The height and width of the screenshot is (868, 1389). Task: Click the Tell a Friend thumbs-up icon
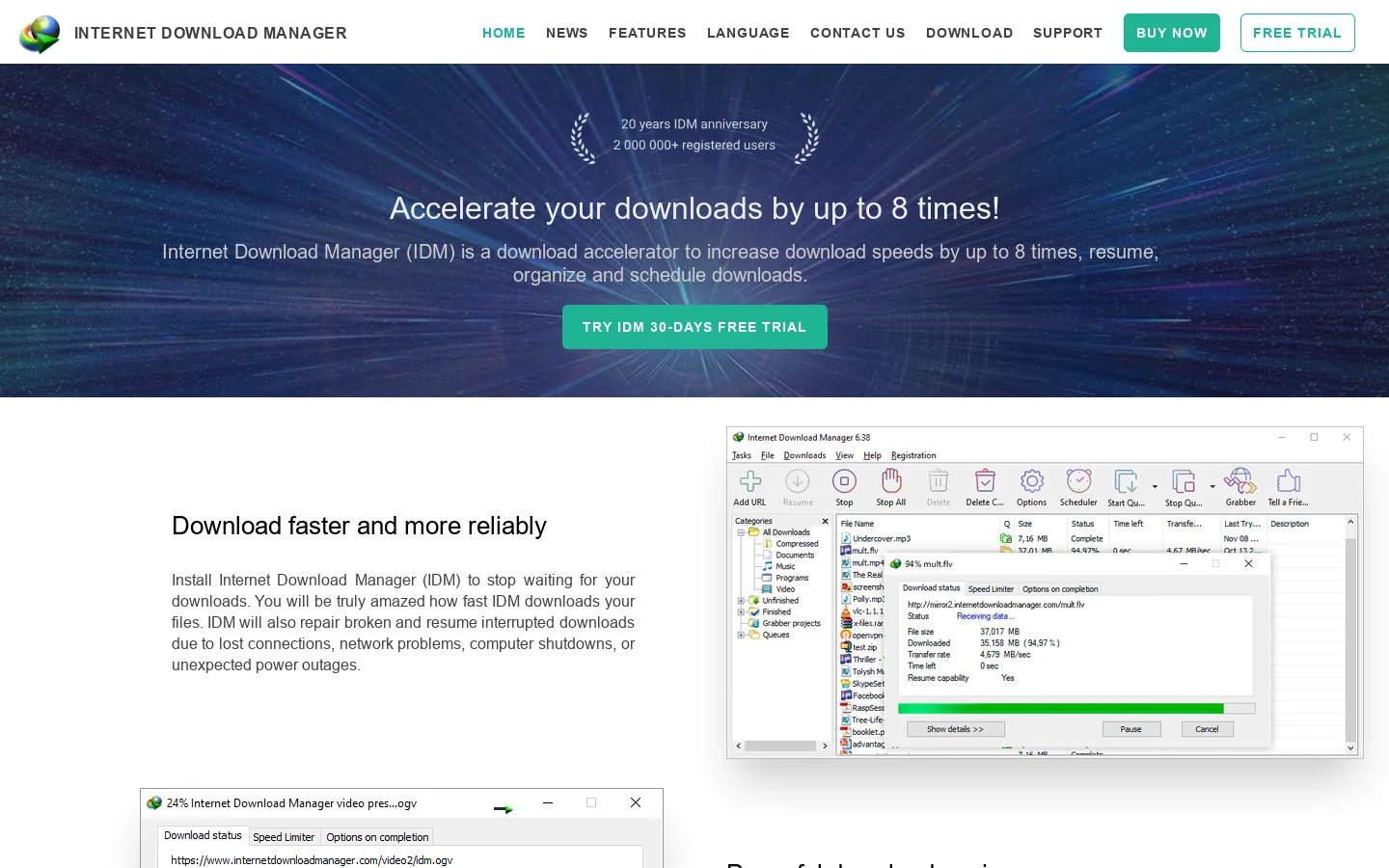pos(1289,481)
